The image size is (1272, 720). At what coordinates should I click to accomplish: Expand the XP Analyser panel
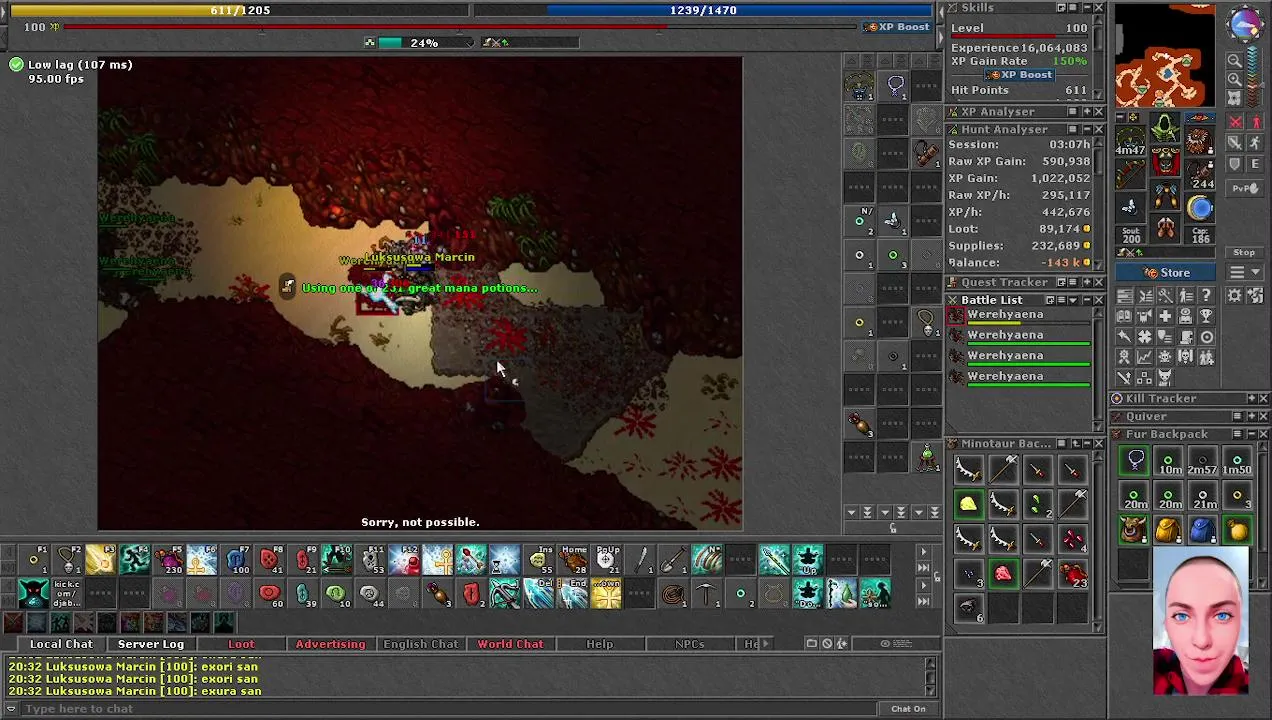pyautogui.click(x=1086, y=112)
